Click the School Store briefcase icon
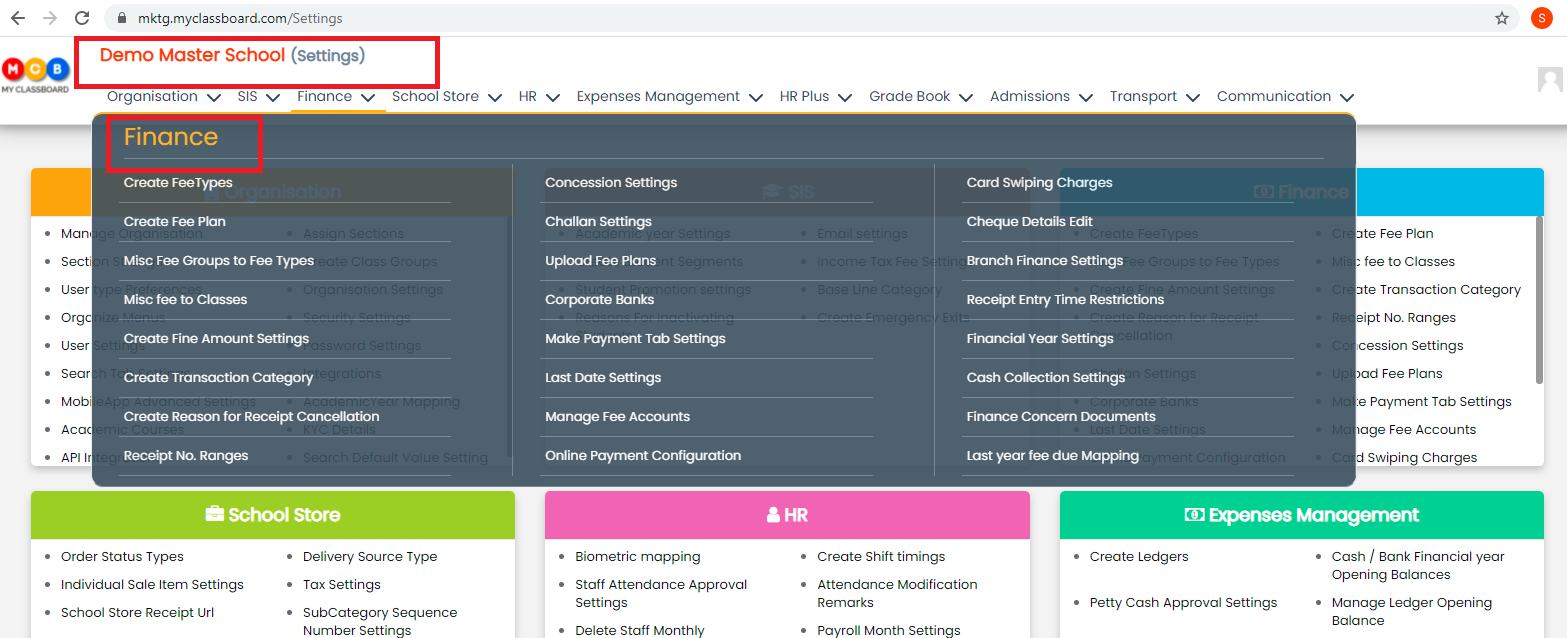Screen dimensions: 1567x638 tap(214, 515)
